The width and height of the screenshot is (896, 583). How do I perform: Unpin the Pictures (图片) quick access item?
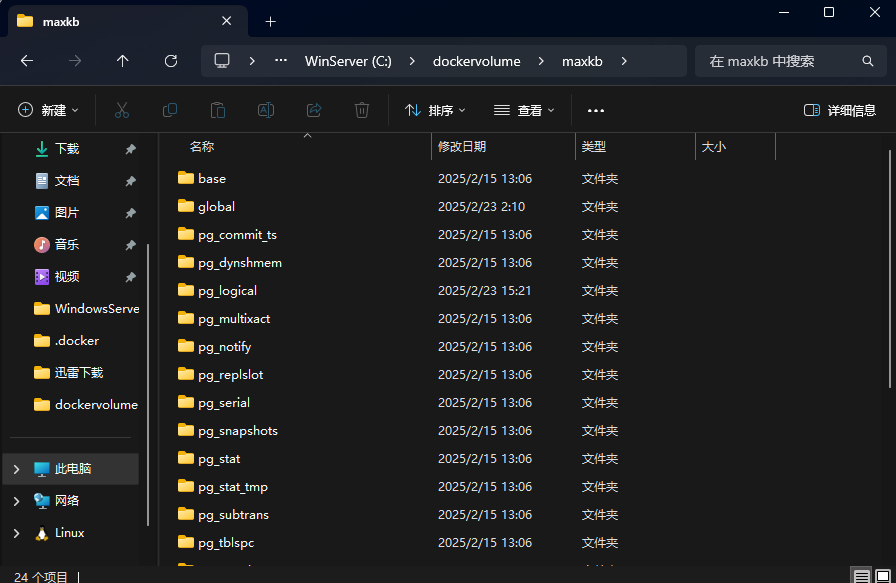coord(130,213)
